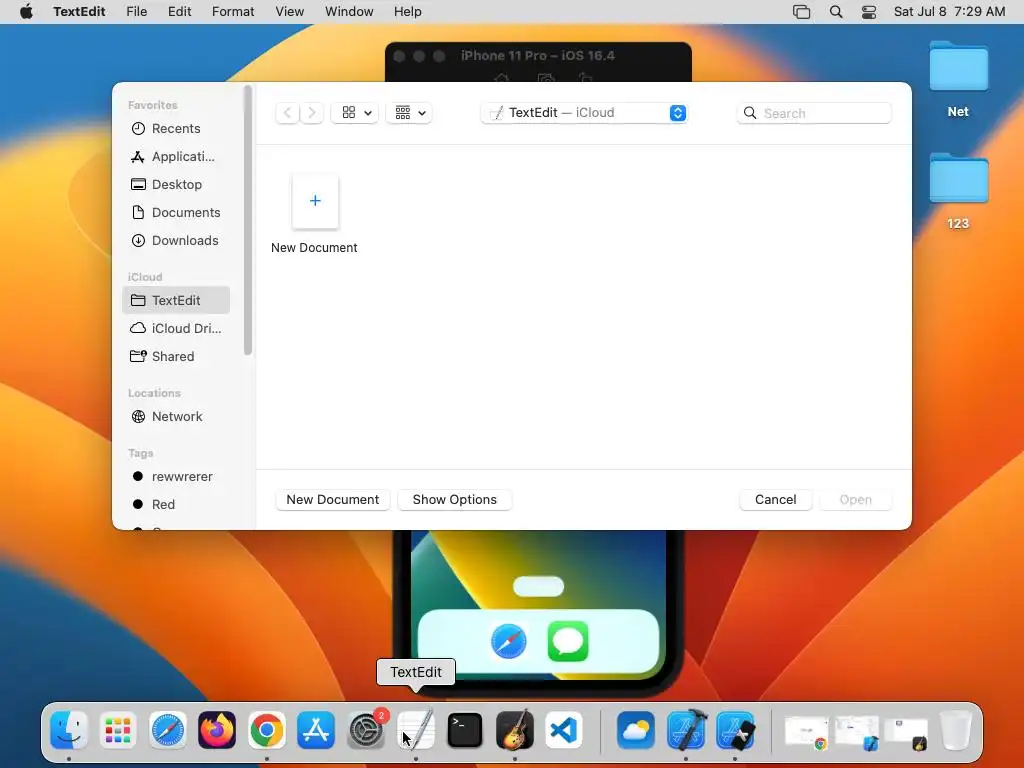Select Documents in the sidebar

[x=176, y=213]
